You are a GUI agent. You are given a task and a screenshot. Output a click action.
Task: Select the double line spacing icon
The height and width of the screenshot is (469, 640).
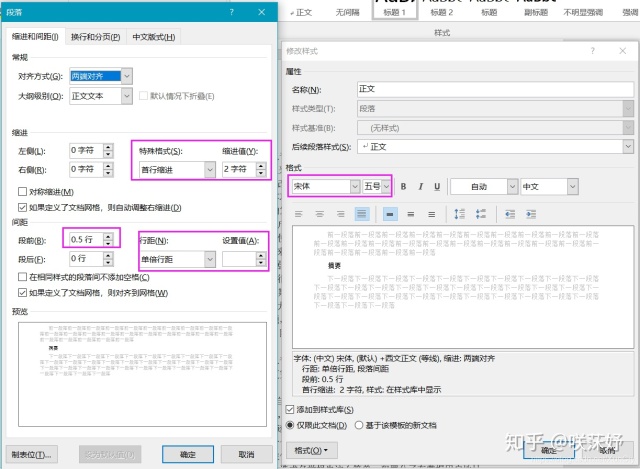[431, 214]
